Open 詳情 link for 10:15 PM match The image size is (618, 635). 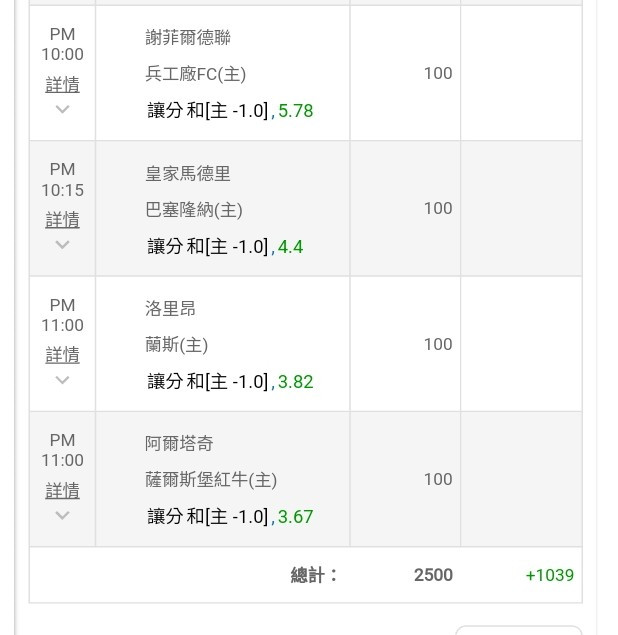pyautogui.click(x=62, y=220)
